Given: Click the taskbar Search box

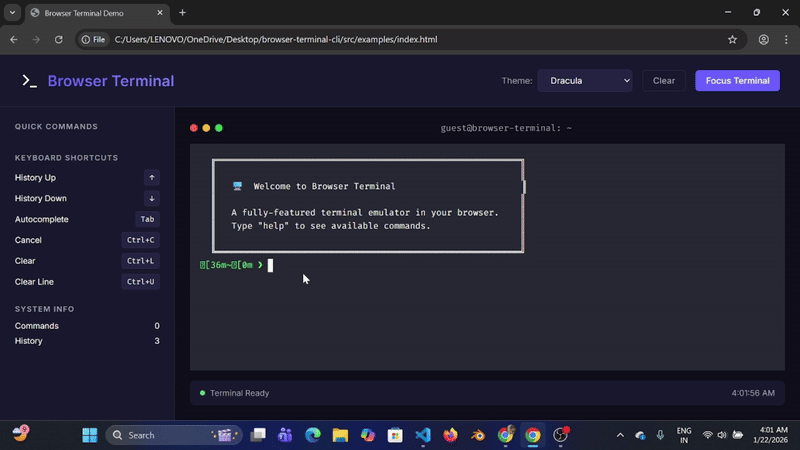Looking at the screenshot, I should 173,435.
